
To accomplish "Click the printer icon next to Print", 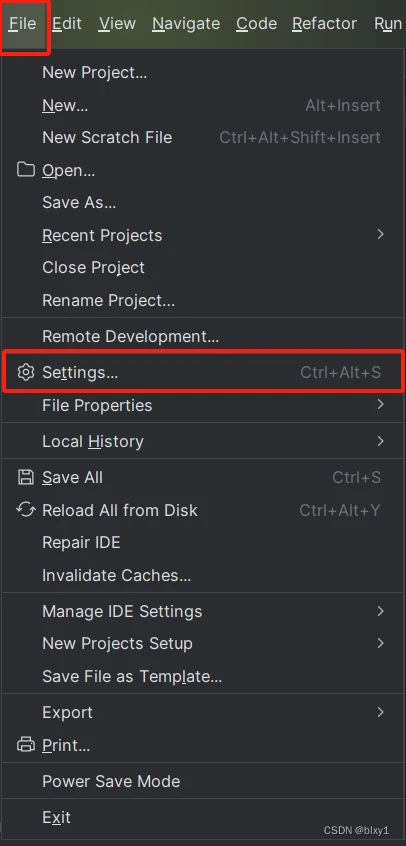I will click(x=25, y=745).
